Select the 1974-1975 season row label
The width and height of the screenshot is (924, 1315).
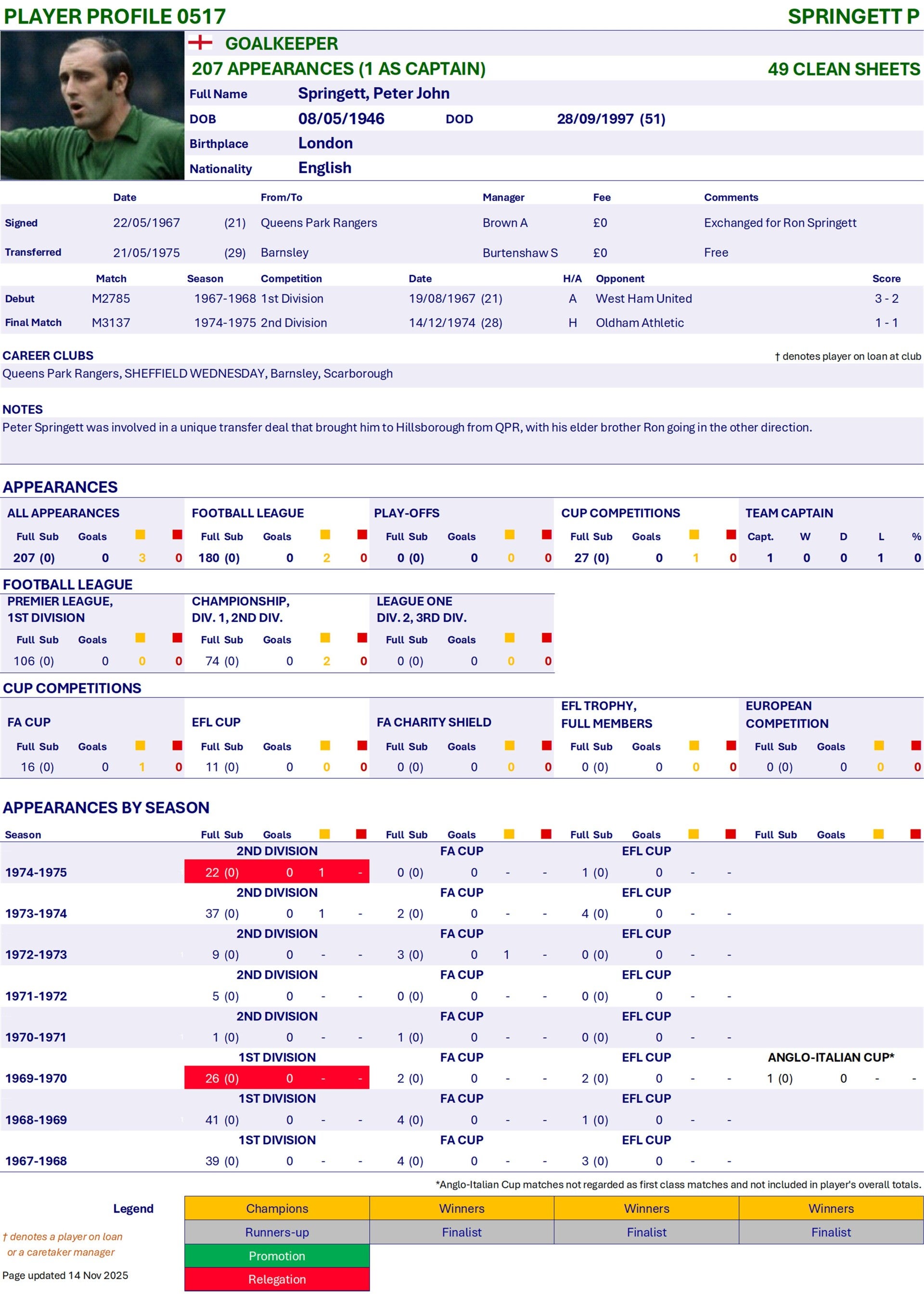coord(36,872)
